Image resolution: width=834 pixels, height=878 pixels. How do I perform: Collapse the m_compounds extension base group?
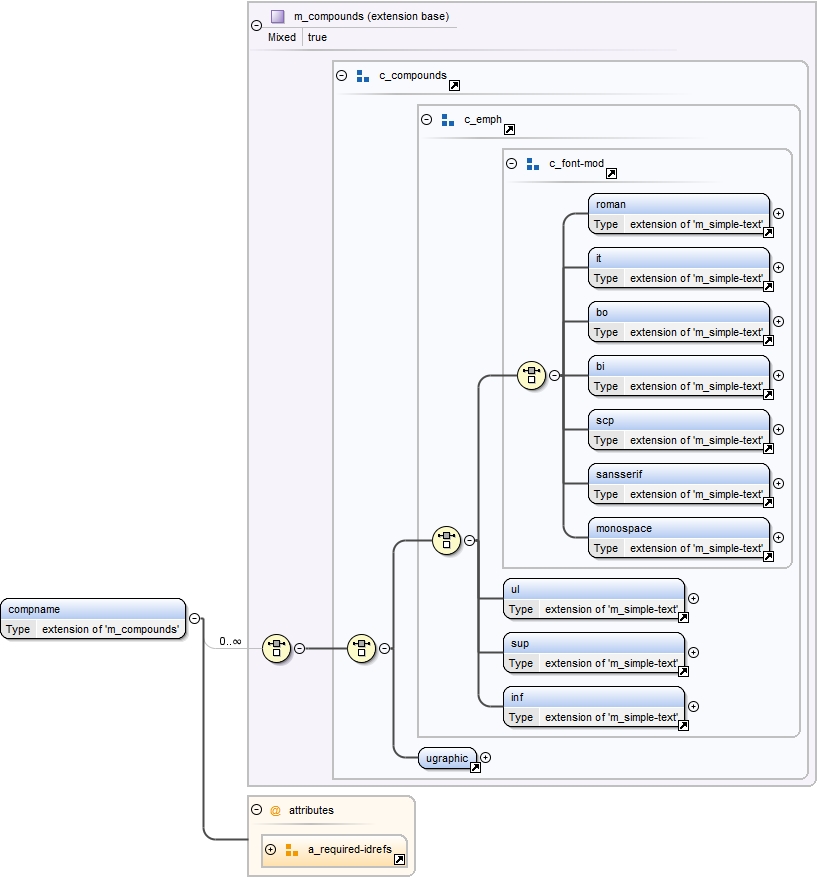tap(256, 26)
